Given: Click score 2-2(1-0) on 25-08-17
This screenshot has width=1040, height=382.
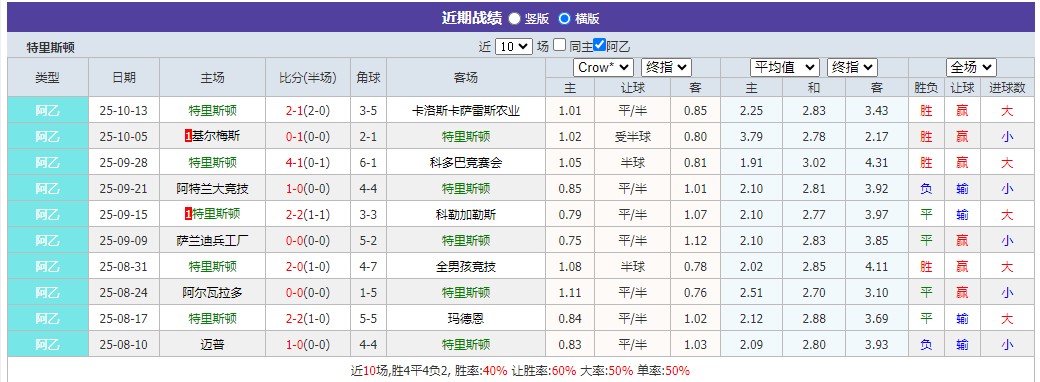Looking at the screenshot, I should [308, 318].
